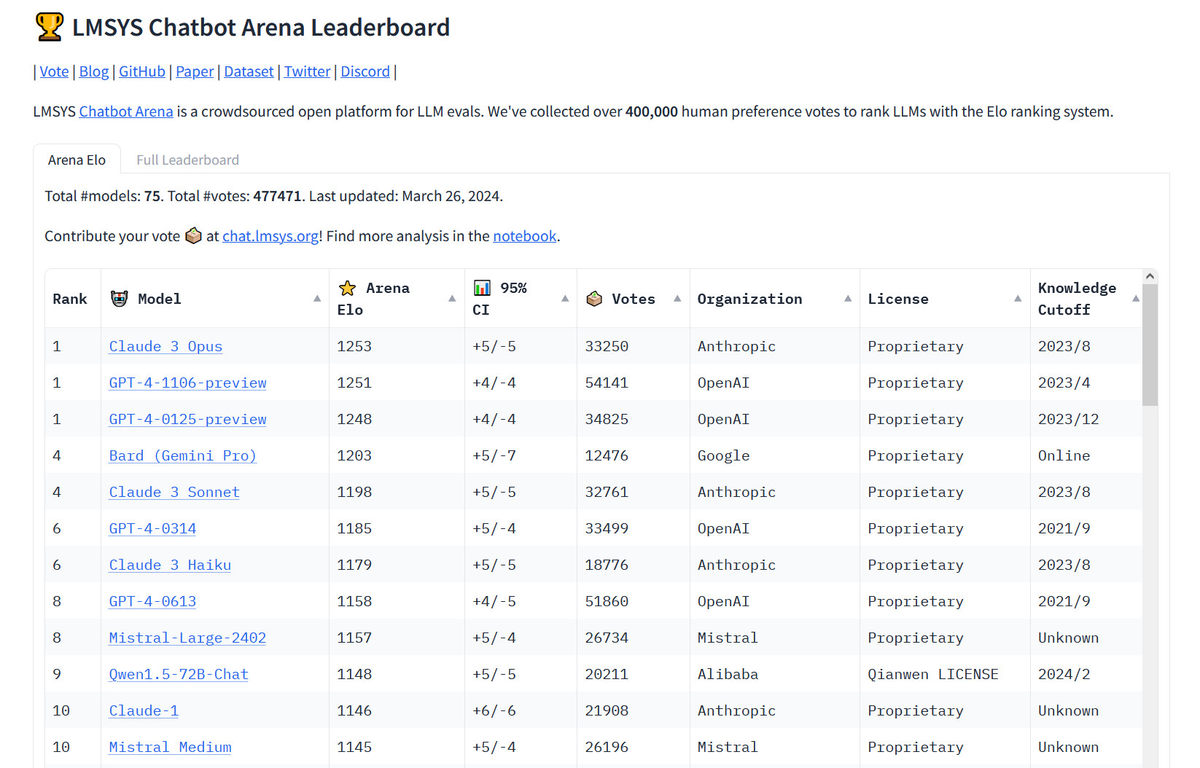
Task: Click the ballot box emoji beside 'Contribute your vote'
Action: pyautogui.click(x=194, y=236)
